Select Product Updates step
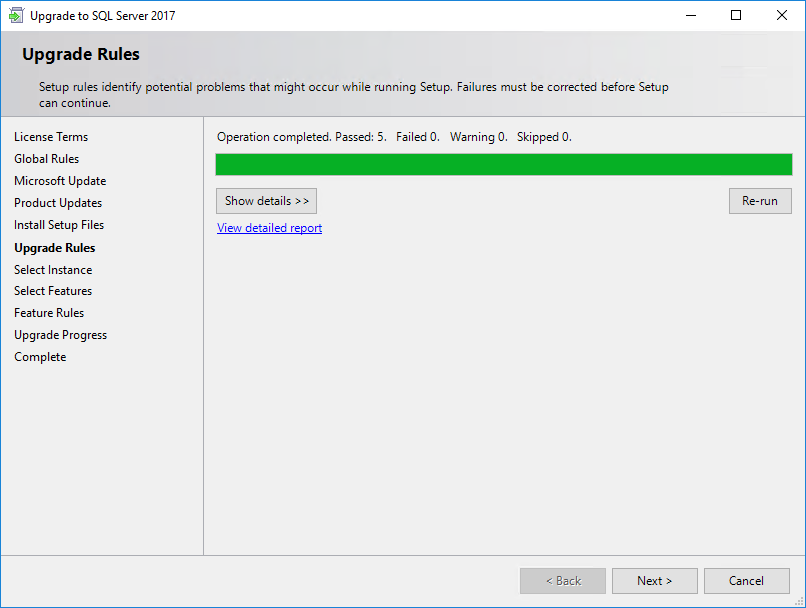The width and height of the screenshot is (806, 608). pos(58,203)
